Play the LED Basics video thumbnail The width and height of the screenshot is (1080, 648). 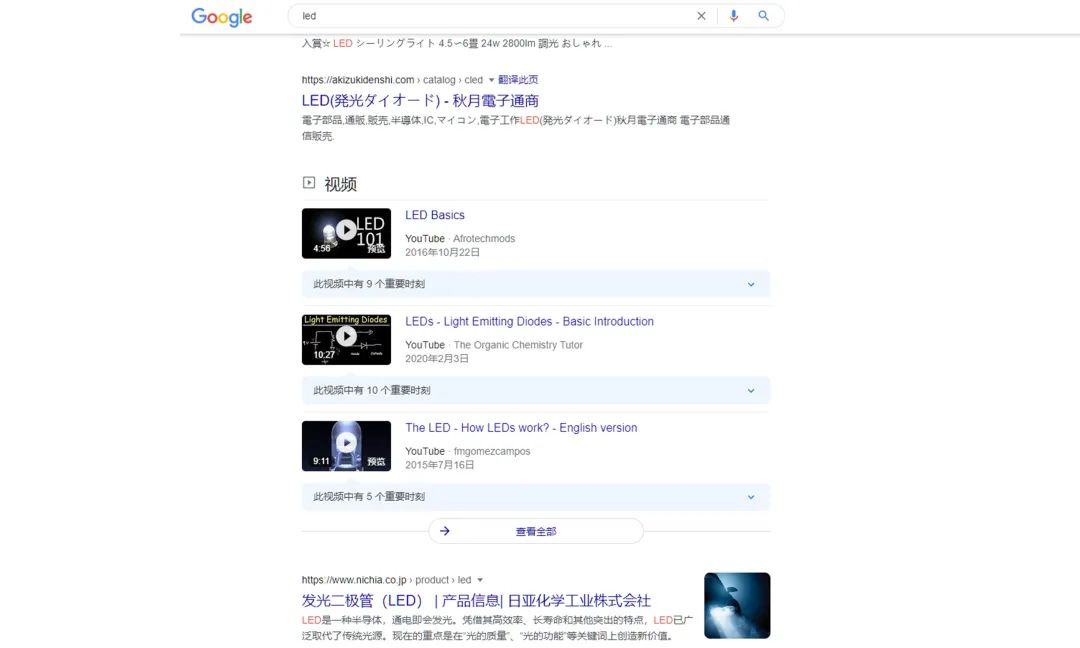pyautogui.click(x=346, y=232)
